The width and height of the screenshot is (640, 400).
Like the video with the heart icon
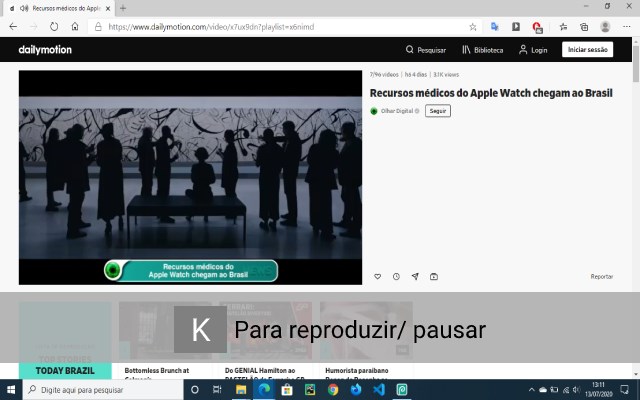378,277
